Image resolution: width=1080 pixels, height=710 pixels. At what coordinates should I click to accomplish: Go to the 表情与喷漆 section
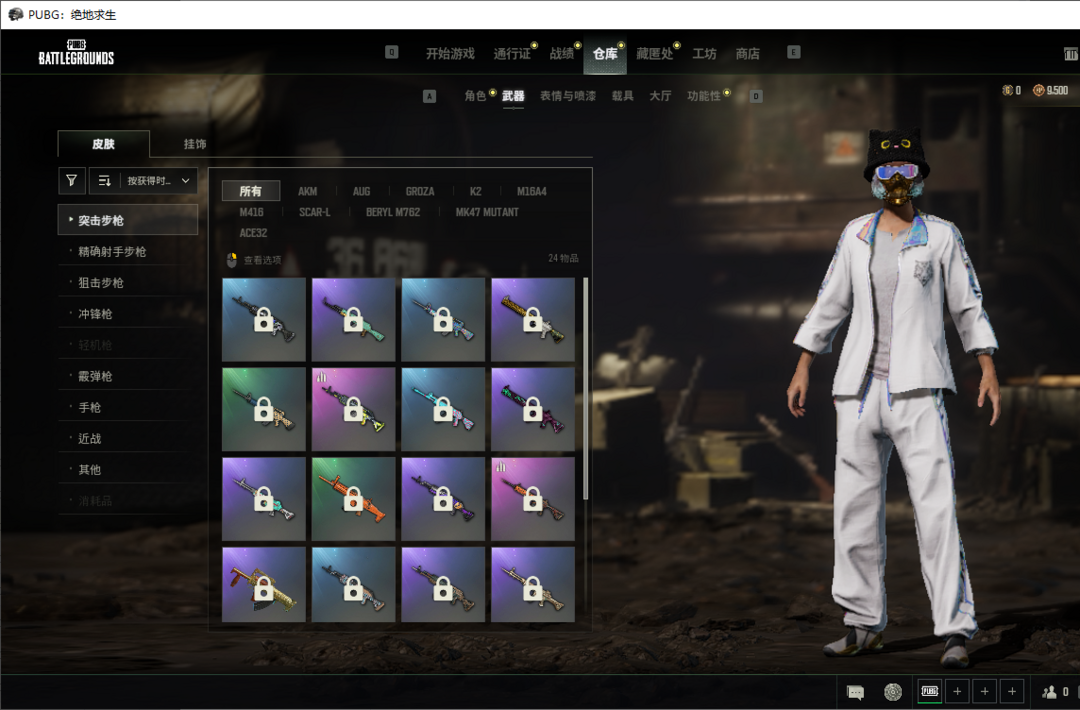click(x=568, y=96)
